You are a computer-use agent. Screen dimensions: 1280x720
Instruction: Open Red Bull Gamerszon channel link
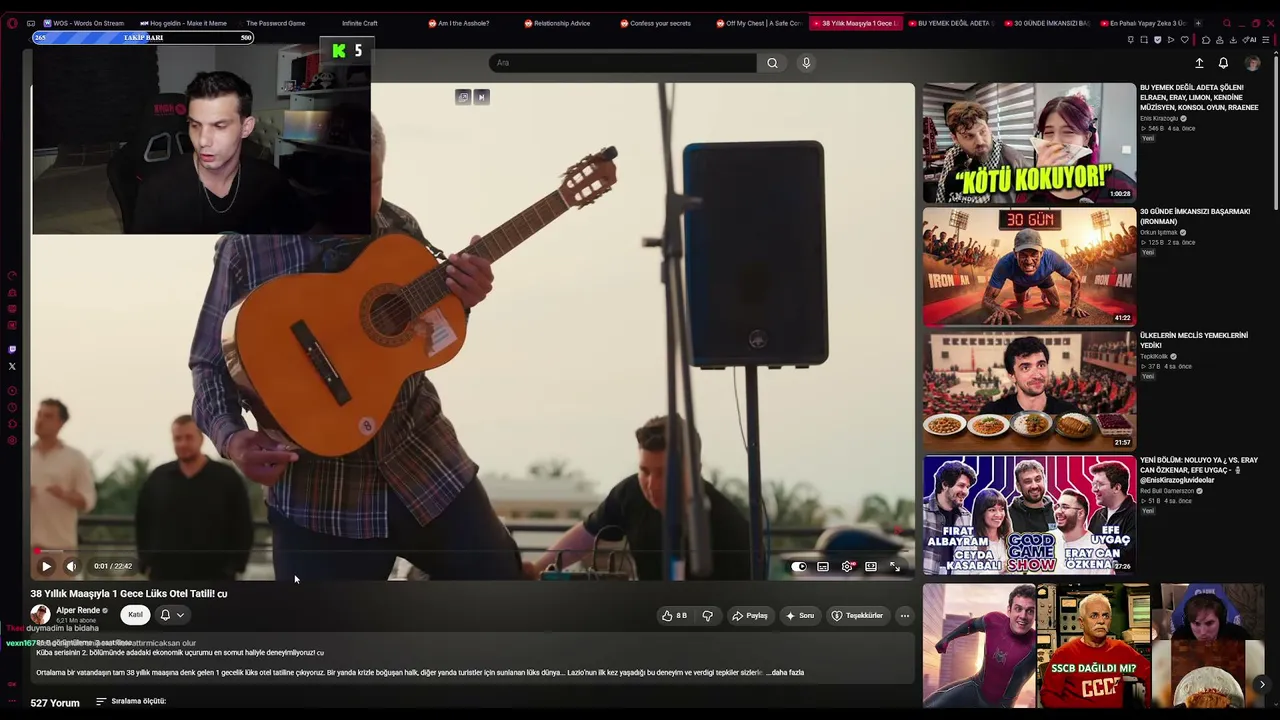coord(1168,491)
